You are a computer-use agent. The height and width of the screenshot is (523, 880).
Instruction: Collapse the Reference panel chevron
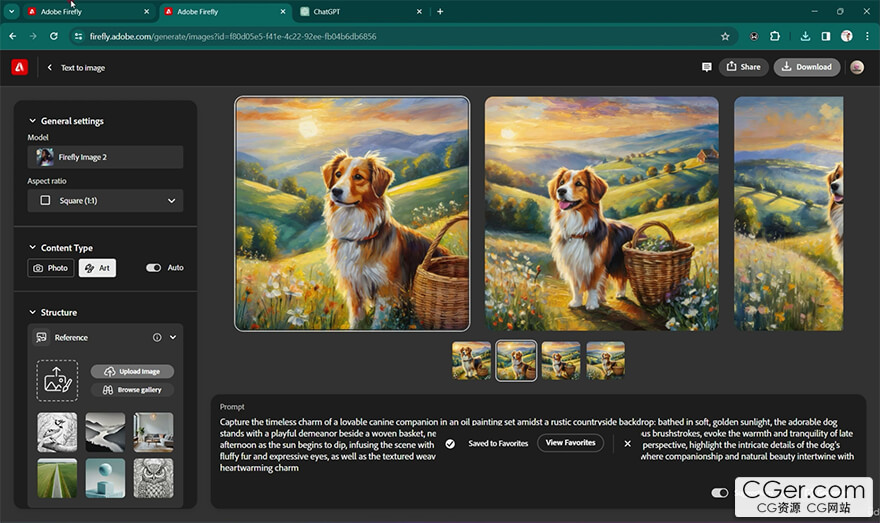pos(173,338)
